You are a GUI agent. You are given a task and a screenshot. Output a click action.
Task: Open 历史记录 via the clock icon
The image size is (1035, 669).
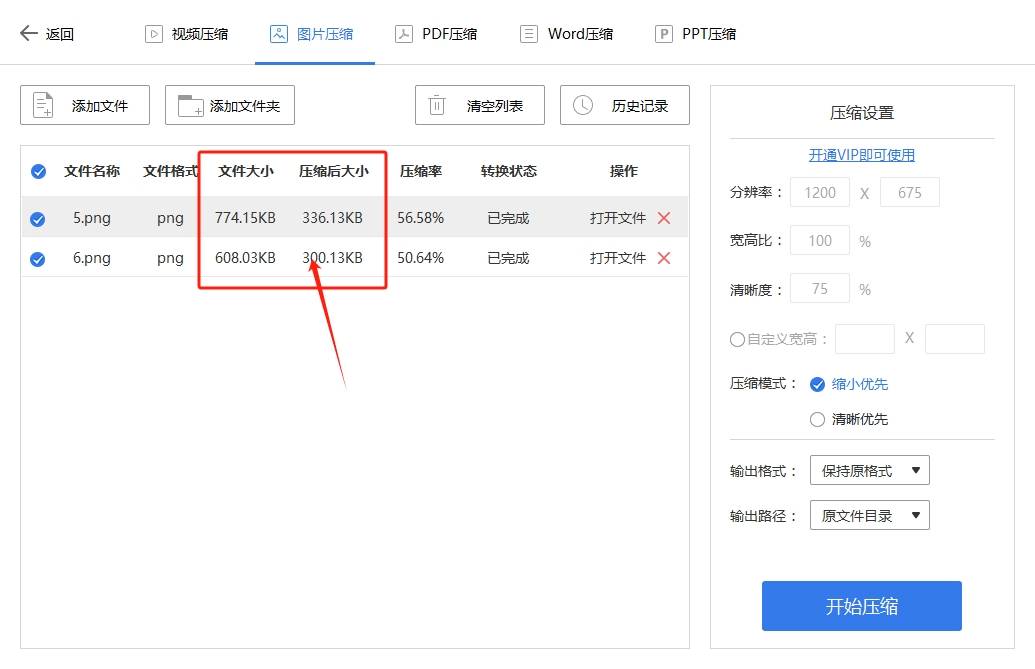[584, 104]
